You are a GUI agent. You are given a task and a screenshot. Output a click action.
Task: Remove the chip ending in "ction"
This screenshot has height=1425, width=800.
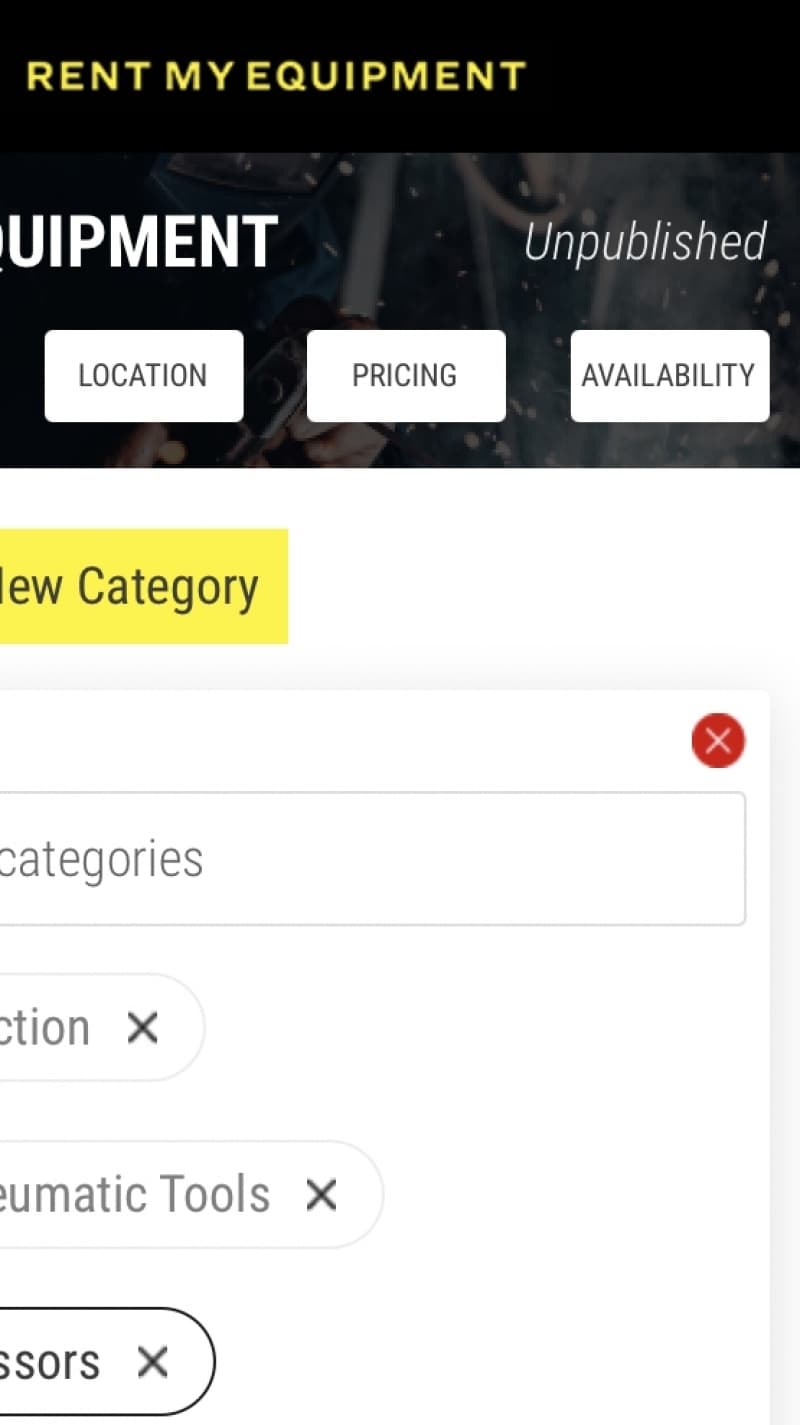click(x=143, y=1027)
